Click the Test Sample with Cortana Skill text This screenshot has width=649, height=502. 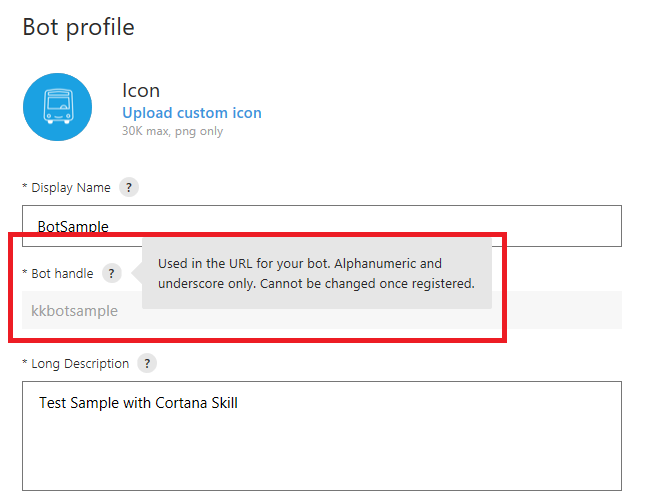[138, 403]
